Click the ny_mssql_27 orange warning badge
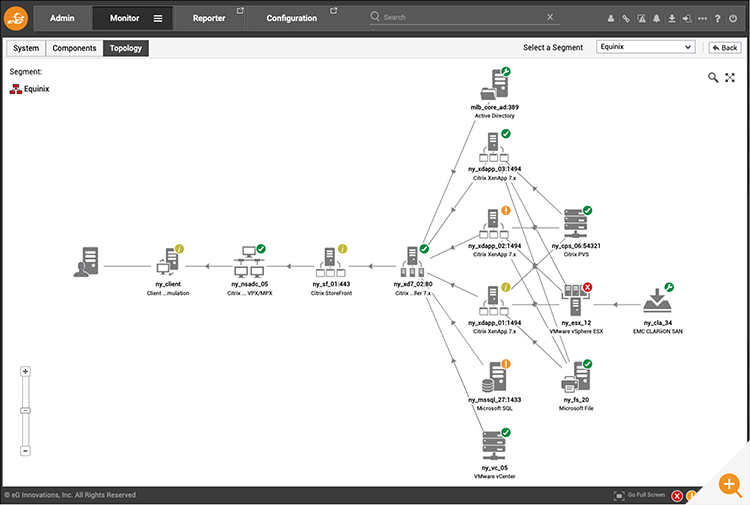 coord(506,364)
